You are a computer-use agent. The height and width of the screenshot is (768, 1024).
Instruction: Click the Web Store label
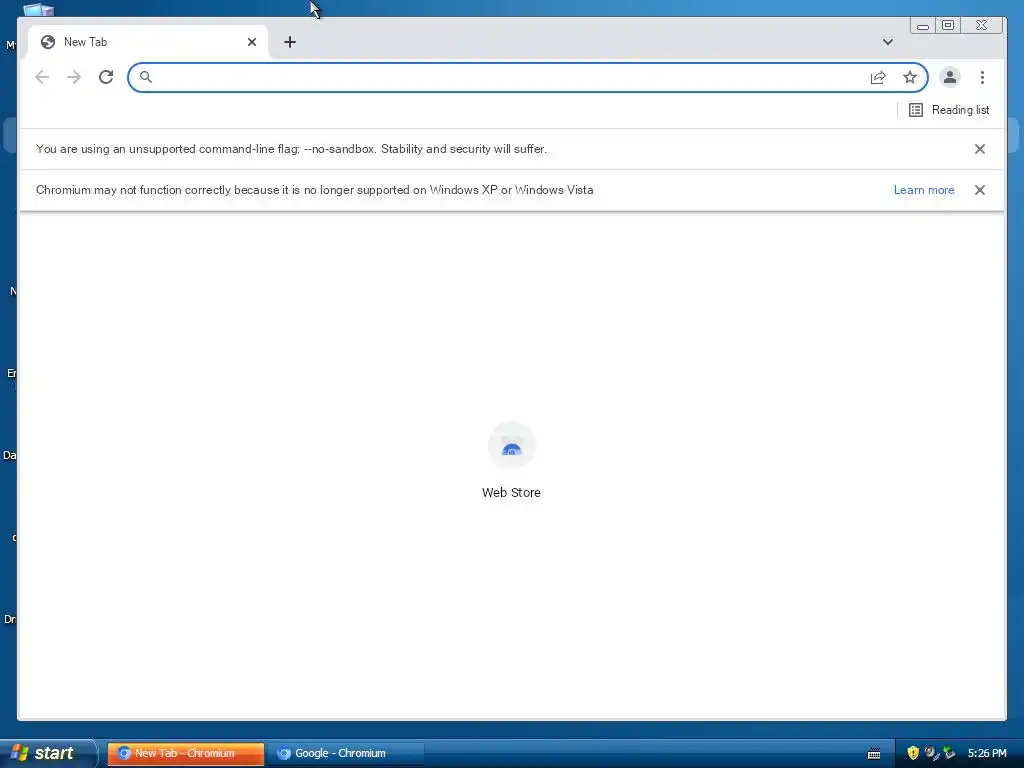pos(511,492)
